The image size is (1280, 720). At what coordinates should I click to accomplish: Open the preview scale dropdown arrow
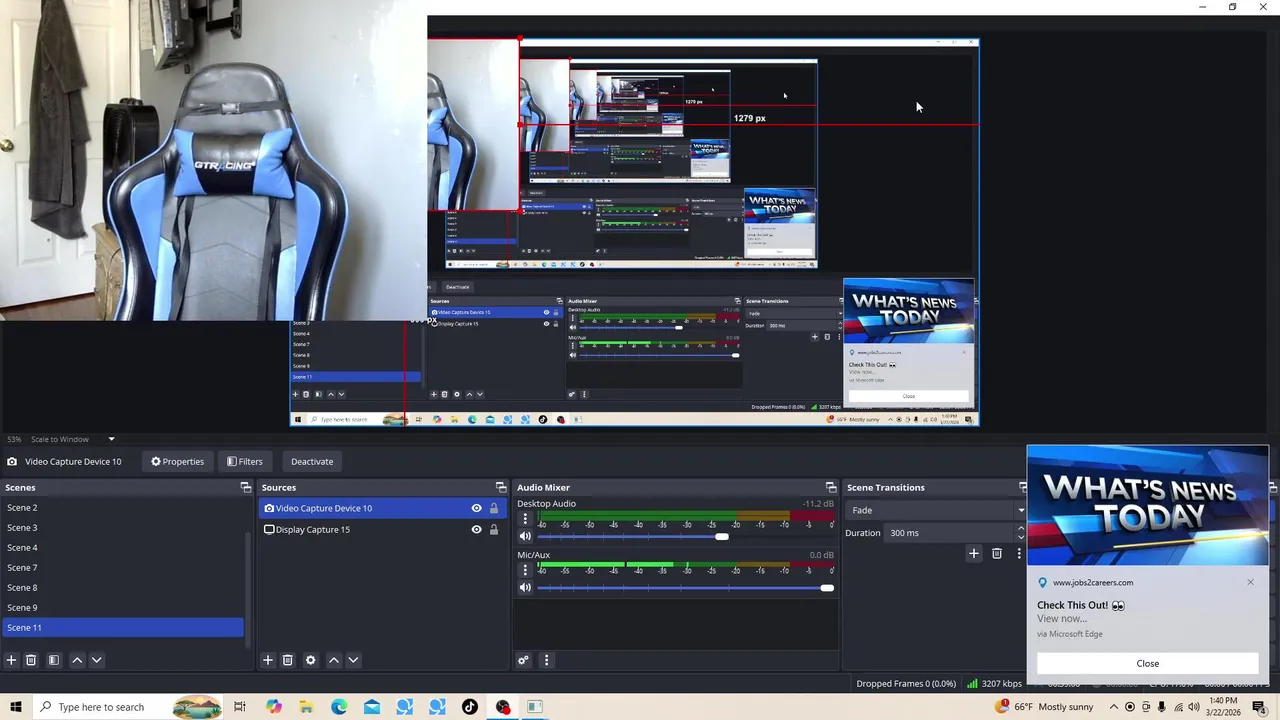111,439
